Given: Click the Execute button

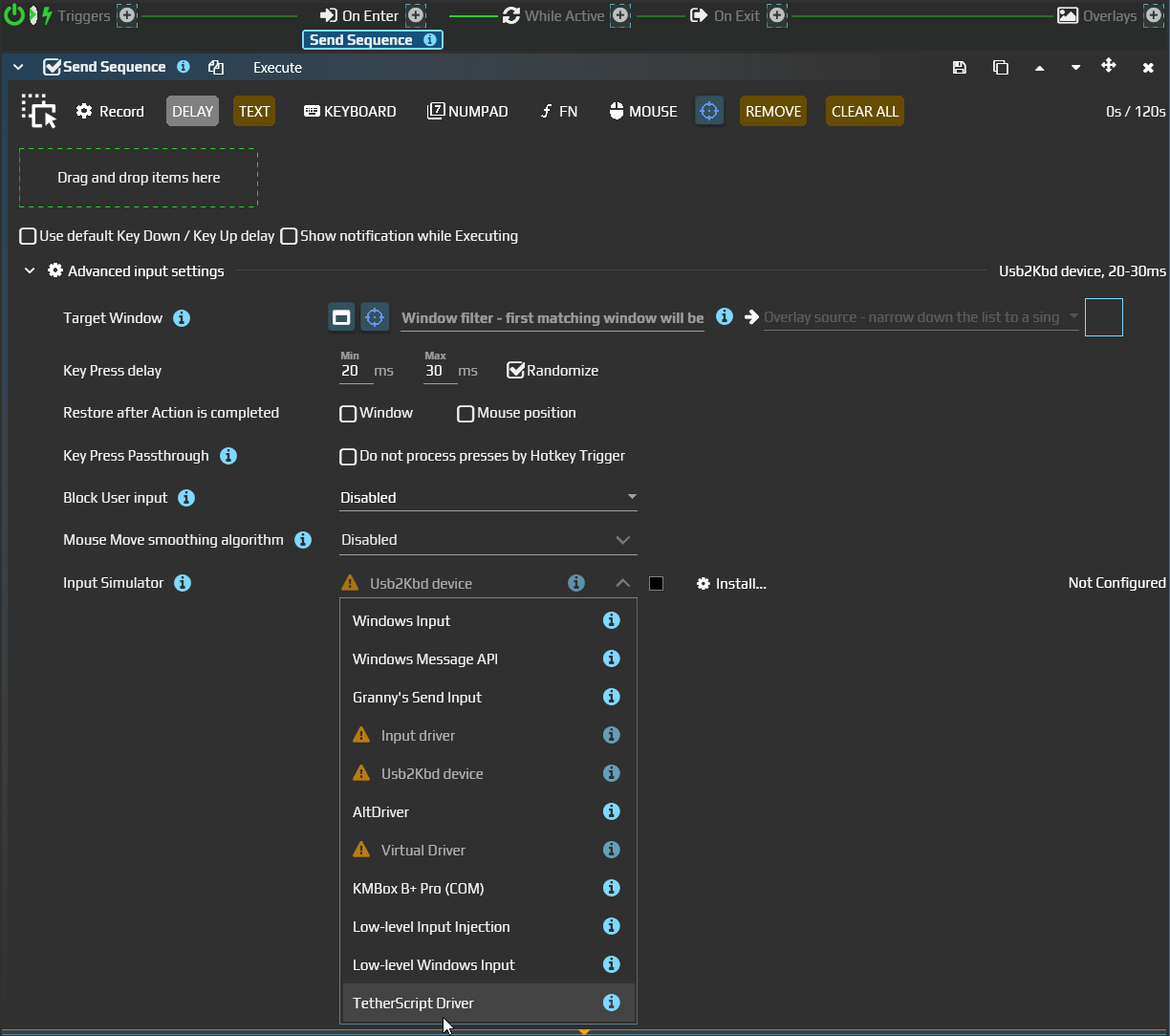Looking at the screenshot, I should 277,68.
